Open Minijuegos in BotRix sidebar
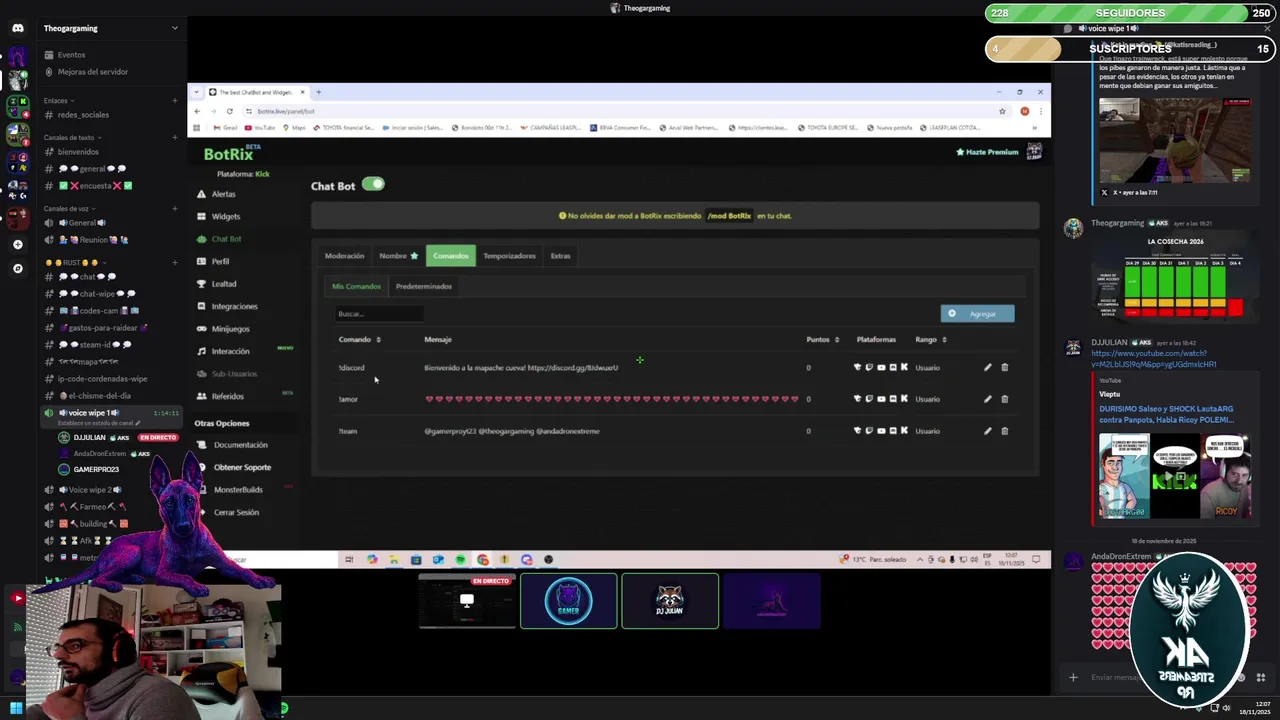Image resolution: width=1280 pixels, height=720 pixels. [x=230, y=329]
